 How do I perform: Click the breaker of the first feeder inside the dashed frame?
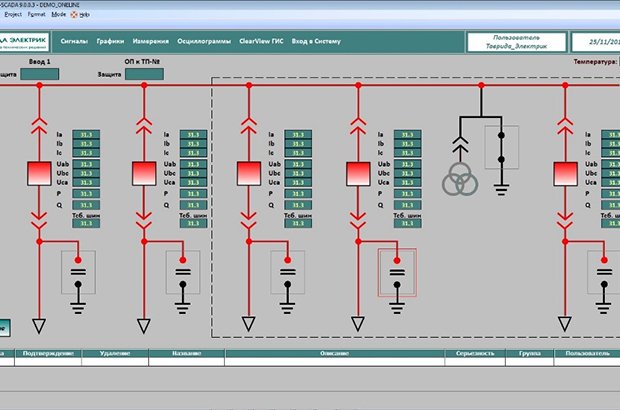(x=249, y=173)
